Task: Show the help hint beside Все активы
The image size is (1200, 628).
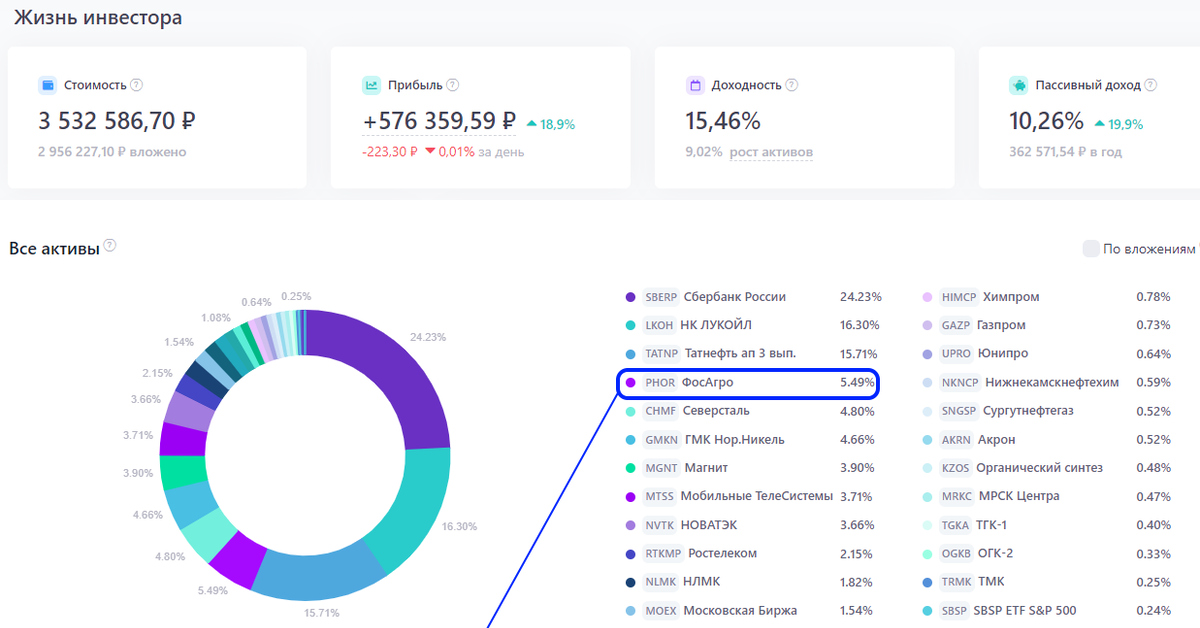Action: click(110, 246)
